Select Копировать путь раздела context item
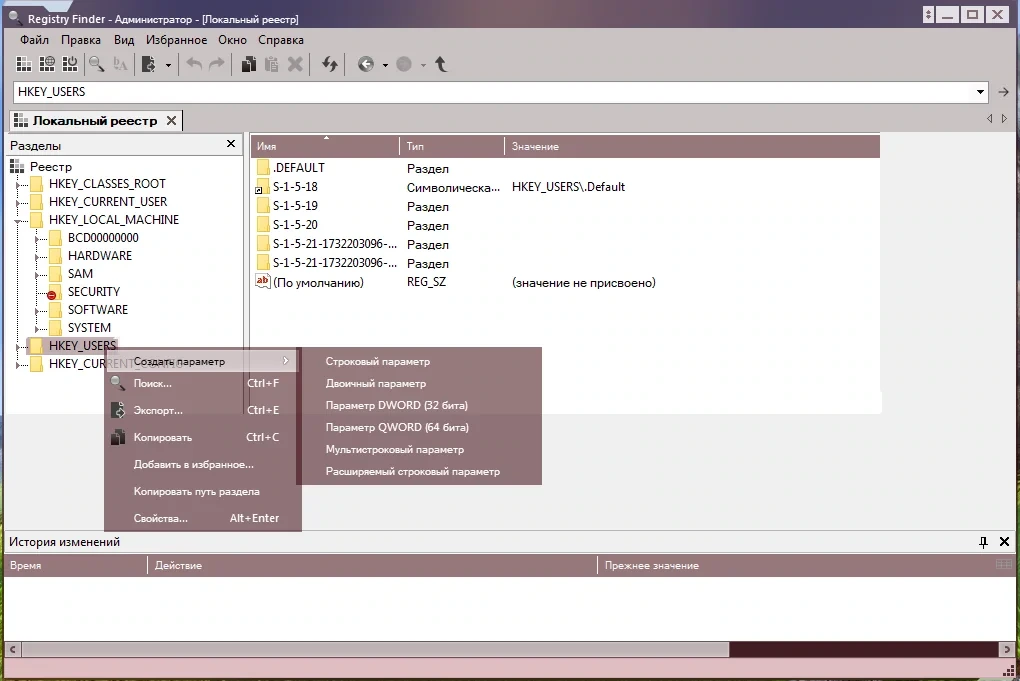The width and height of the screenshot is (1020, 681). (x=202, y=492)
